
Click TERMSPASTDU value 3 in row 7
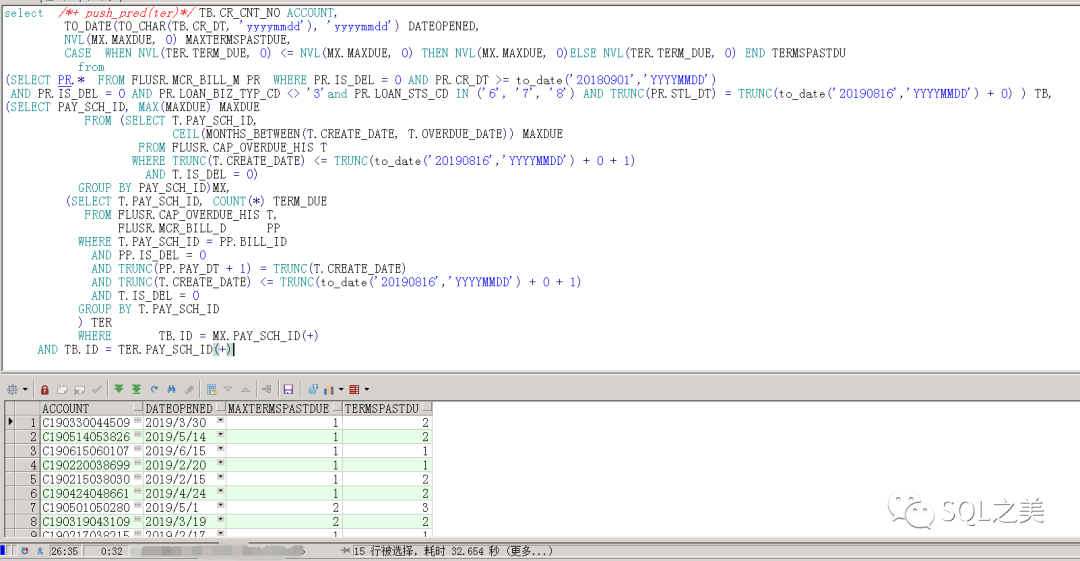[387, 507]
